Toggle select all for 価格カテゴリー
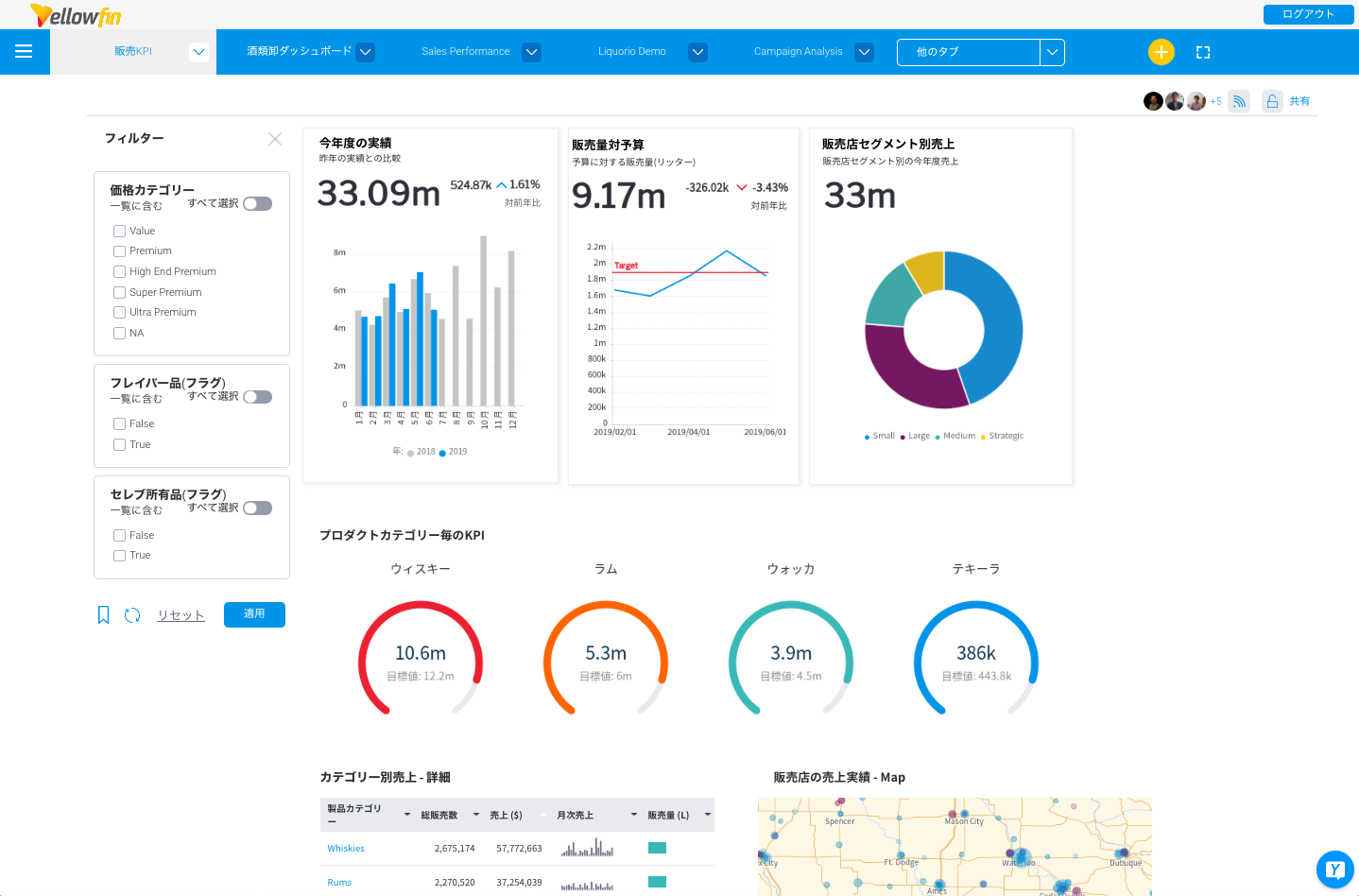This screenshot has width=1359, height=896. 257,204
